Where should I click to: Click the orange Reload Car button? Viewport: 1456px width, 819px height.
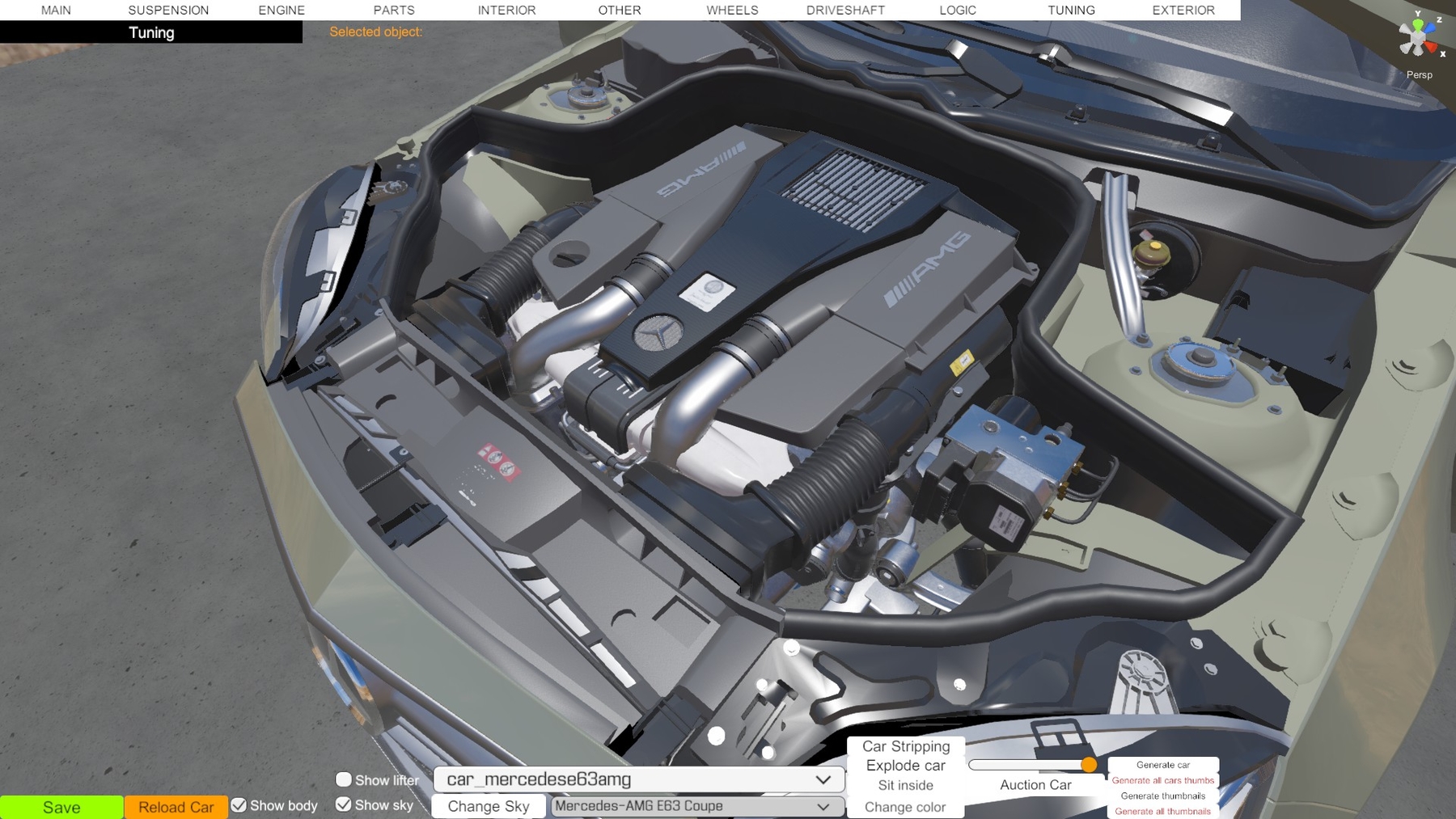tap(176, 807)
